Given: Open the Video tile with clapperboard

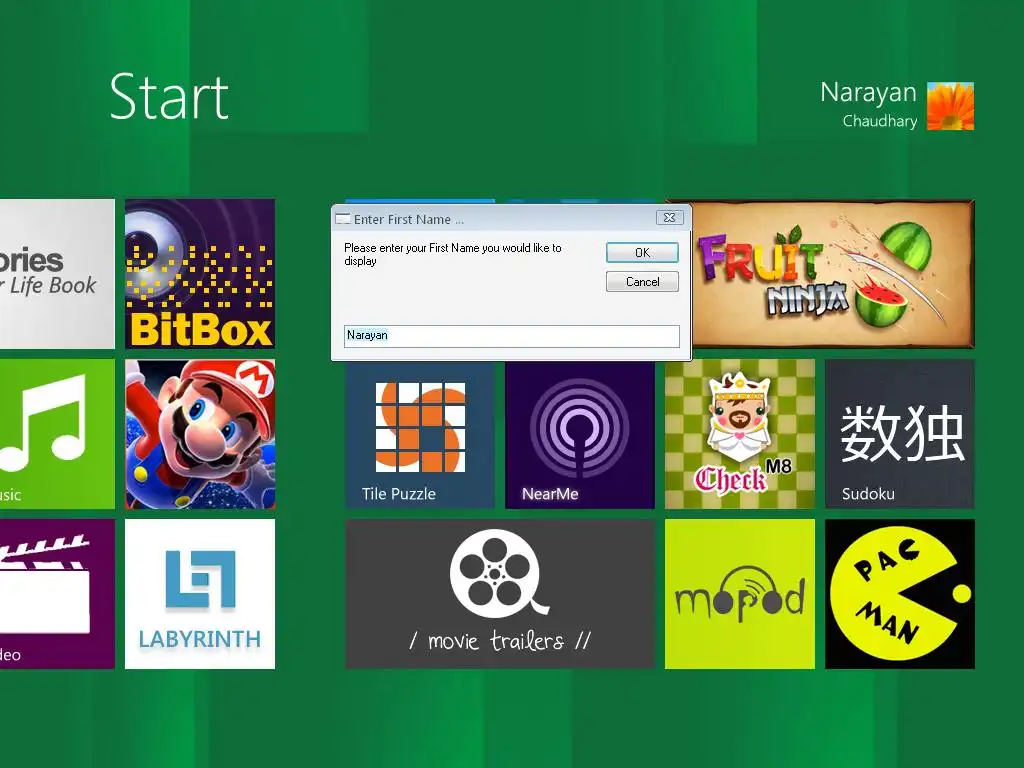Looking at the screenshot, I should click(57, 594).
